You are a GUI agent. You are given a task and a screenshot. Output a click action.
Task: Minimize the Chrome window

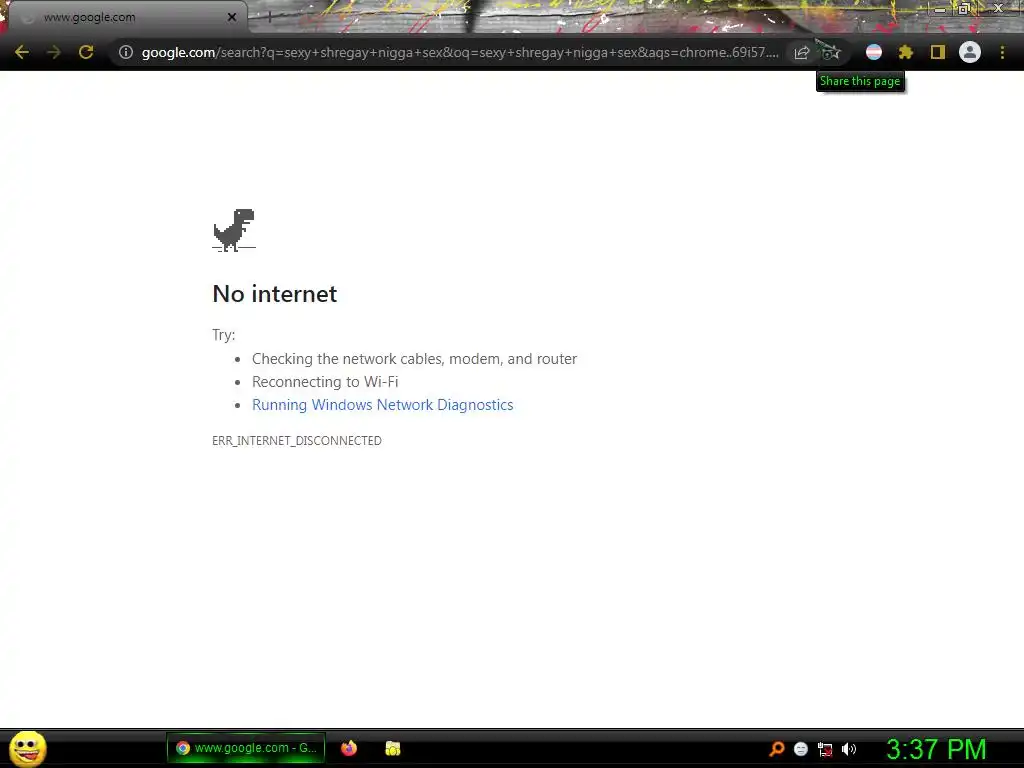point(940,9)
